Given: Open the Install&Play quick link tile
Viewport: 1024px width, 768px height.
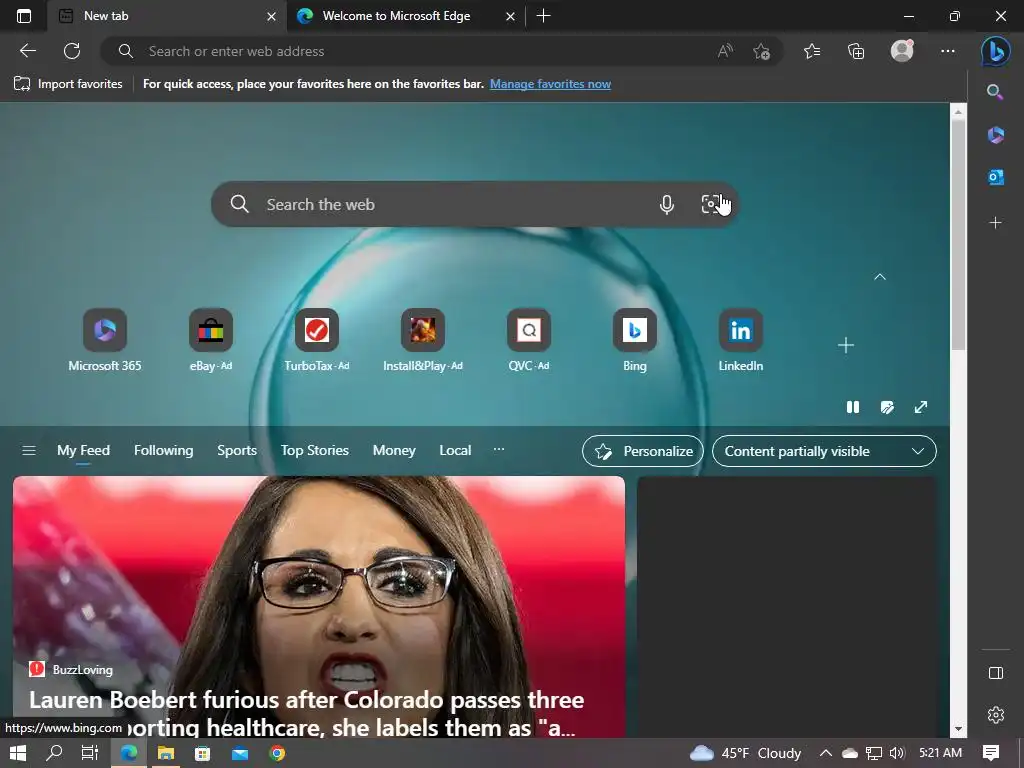Looking at the screenshot, I should (x=423, y=340).
